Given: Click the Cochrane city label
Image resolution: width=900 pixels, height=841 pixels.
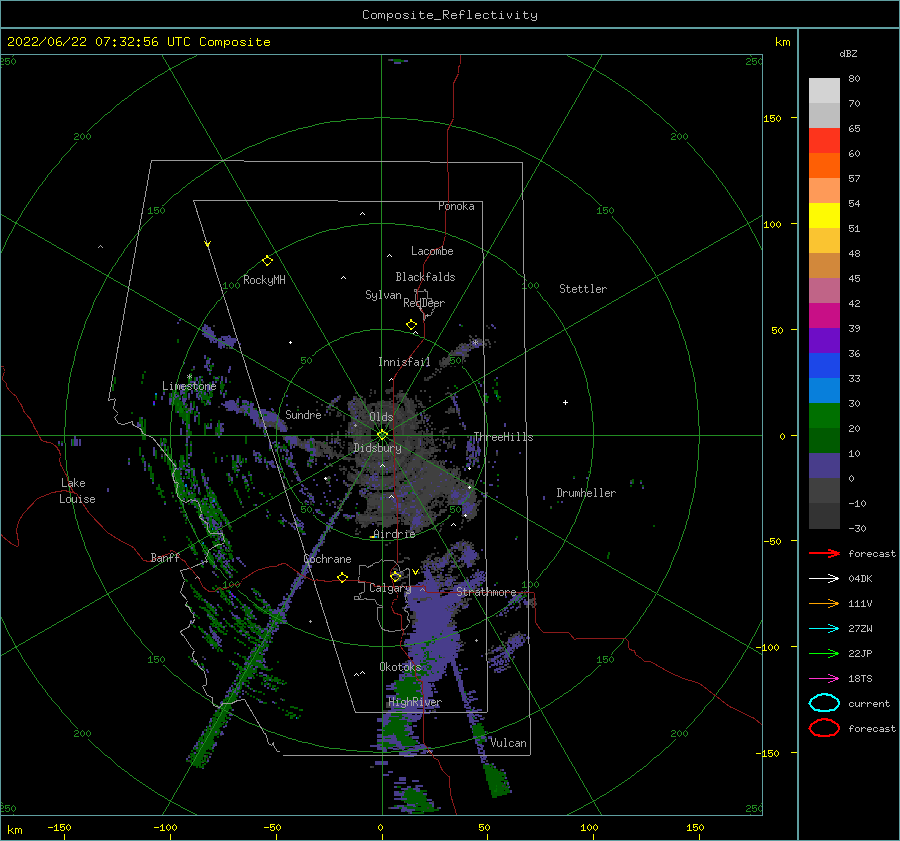Looking at the screenshot, I should pyautogui.click(x=327, y=559).
